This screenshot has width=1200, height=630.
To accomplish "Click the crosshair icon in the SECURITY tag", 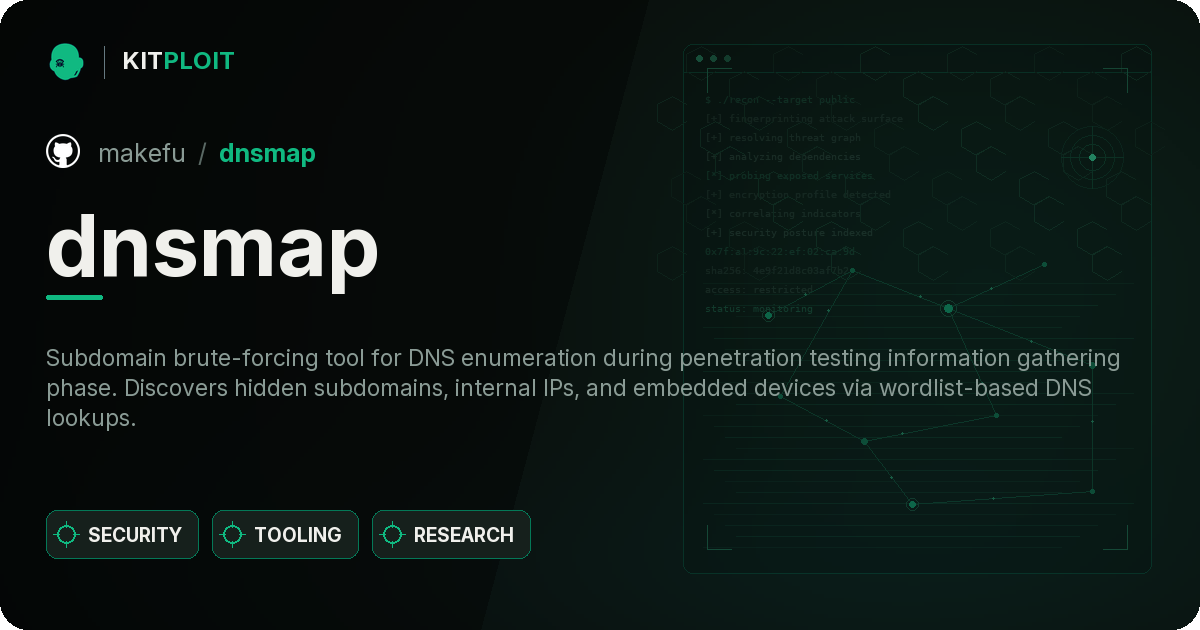I will (x=67, y=535).
